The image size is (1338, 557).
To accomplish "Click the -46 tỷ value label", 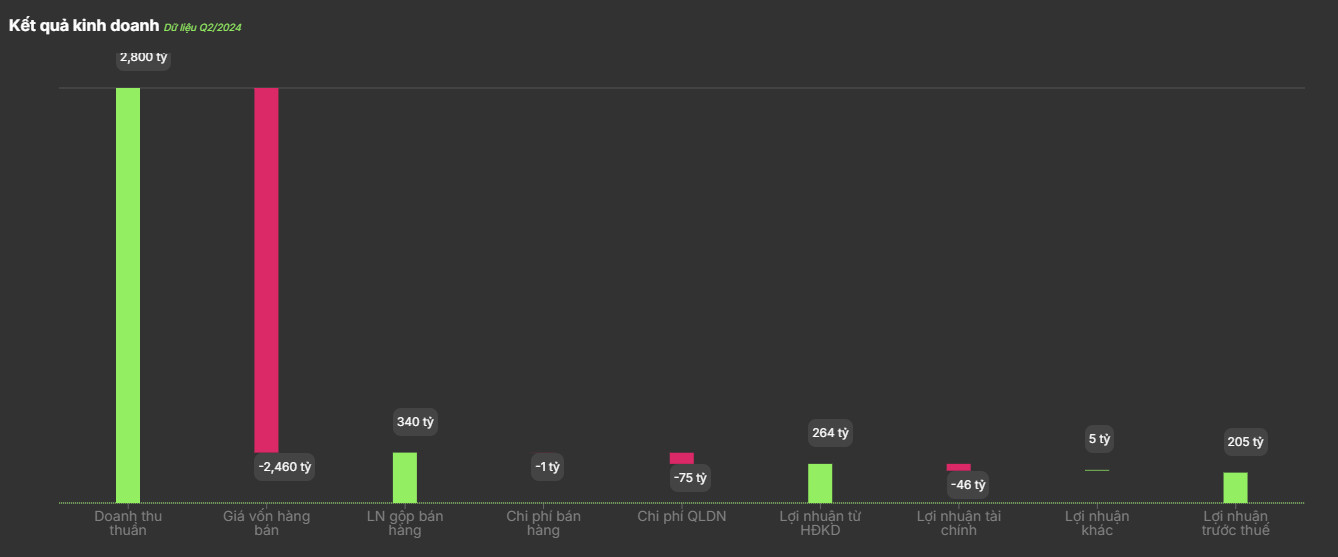I will coord(968,485).
